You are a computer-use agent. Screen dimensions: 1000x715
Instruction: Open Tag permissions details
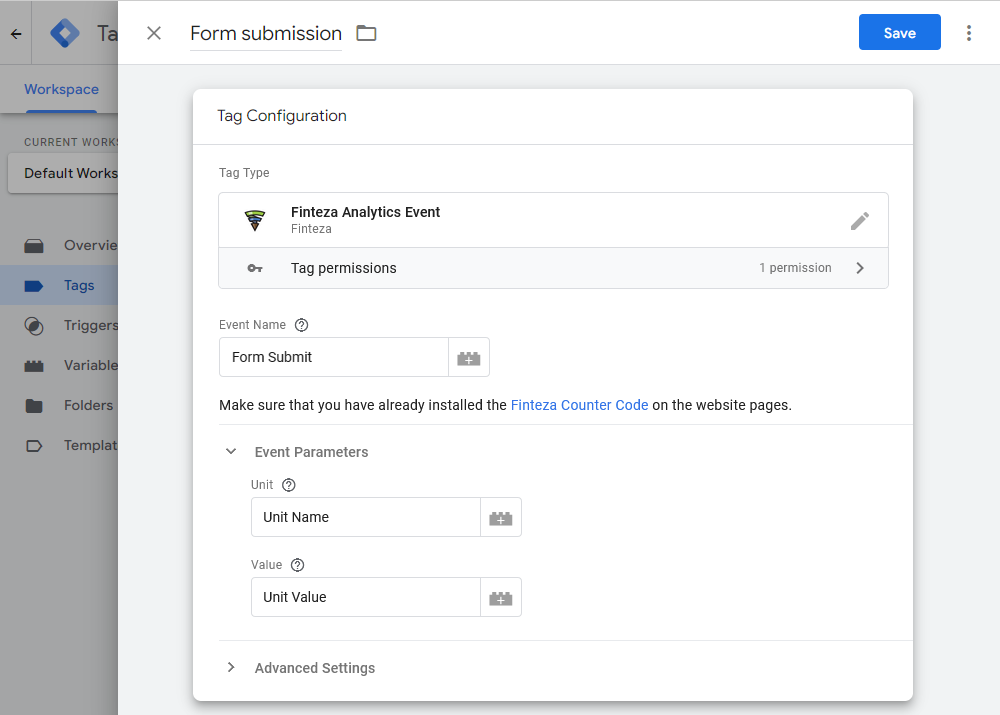554,268
